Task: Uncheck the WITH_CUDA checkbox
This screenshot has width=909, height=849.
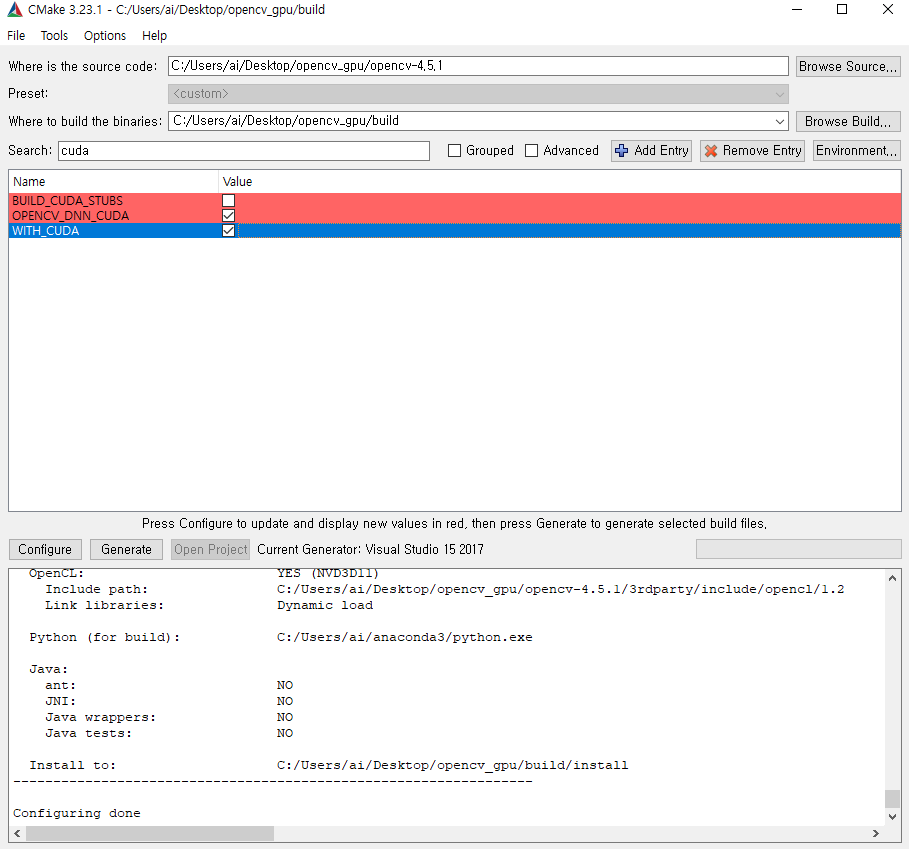Action: pyautogui.click(x=228, y=231)
